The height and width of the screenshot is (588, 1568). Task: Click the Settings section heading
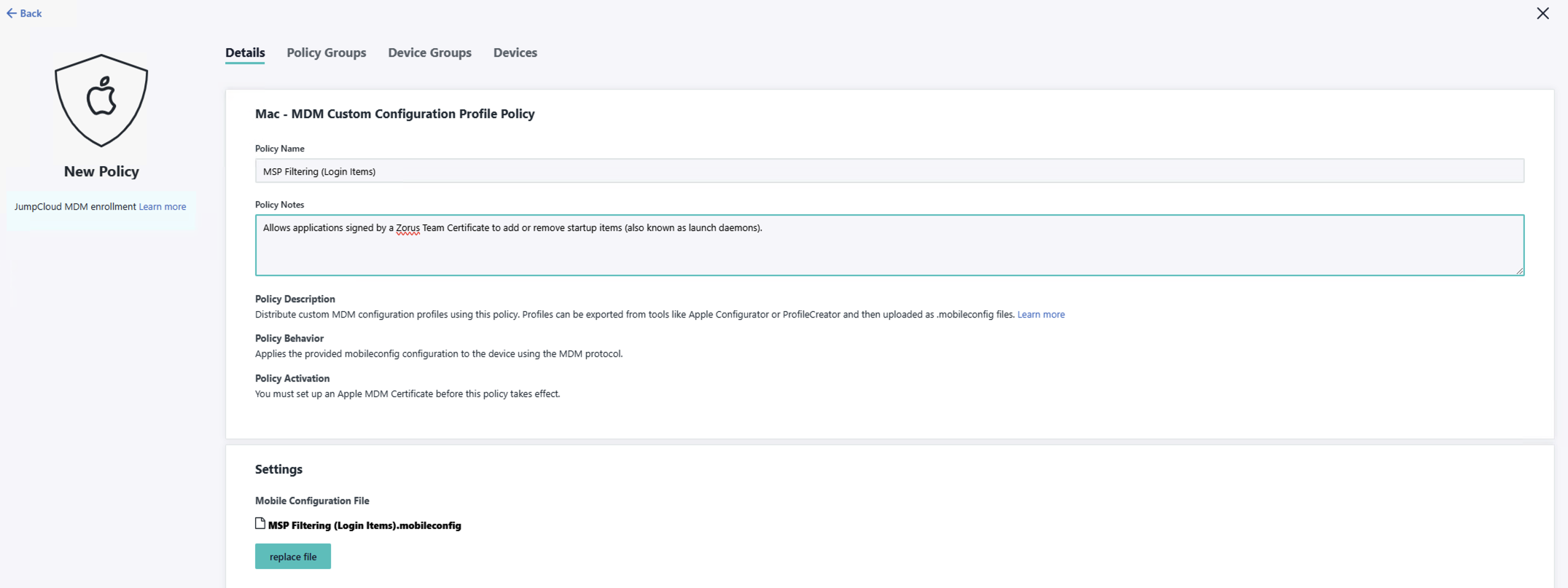point(278,469)
